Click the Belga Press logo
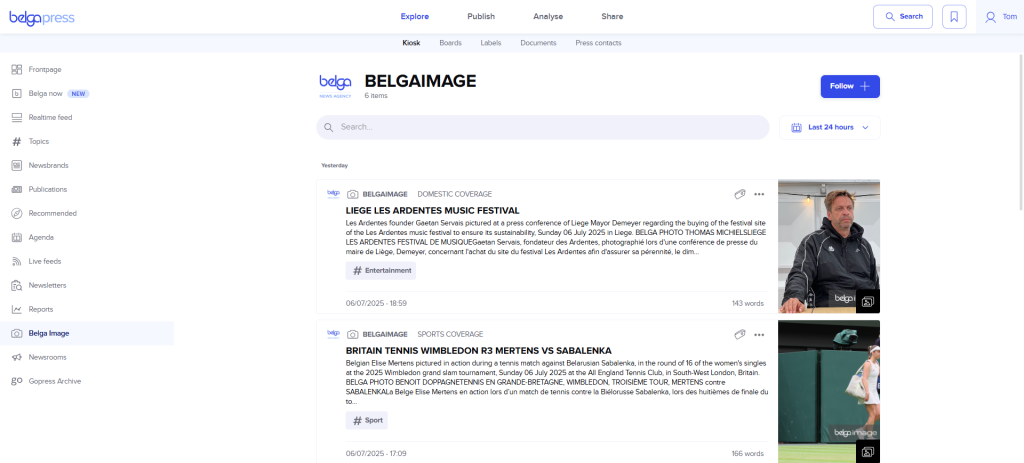 (42, 18)
